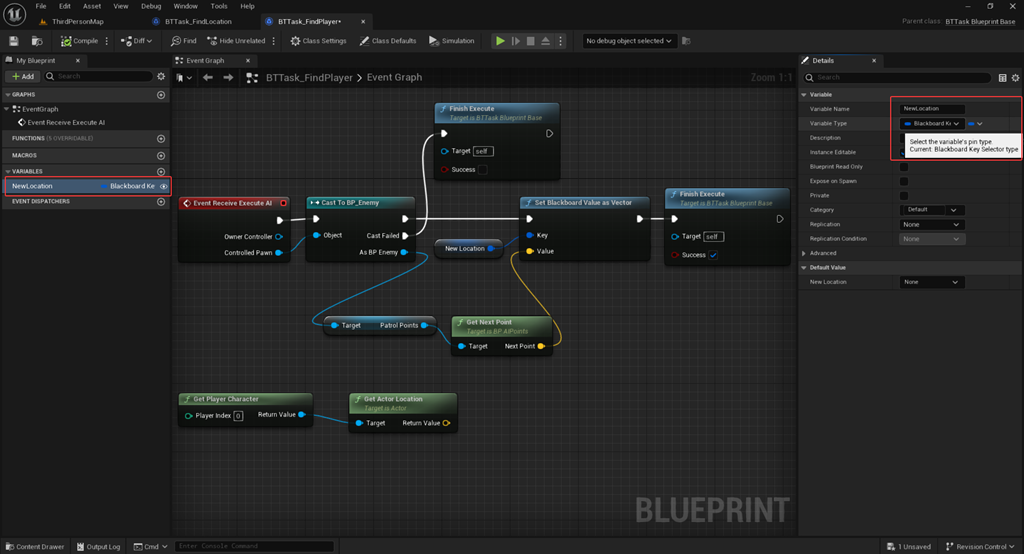
Task: Toggle Expose on Spawn checkbox
Action: (x=904, y=181)
